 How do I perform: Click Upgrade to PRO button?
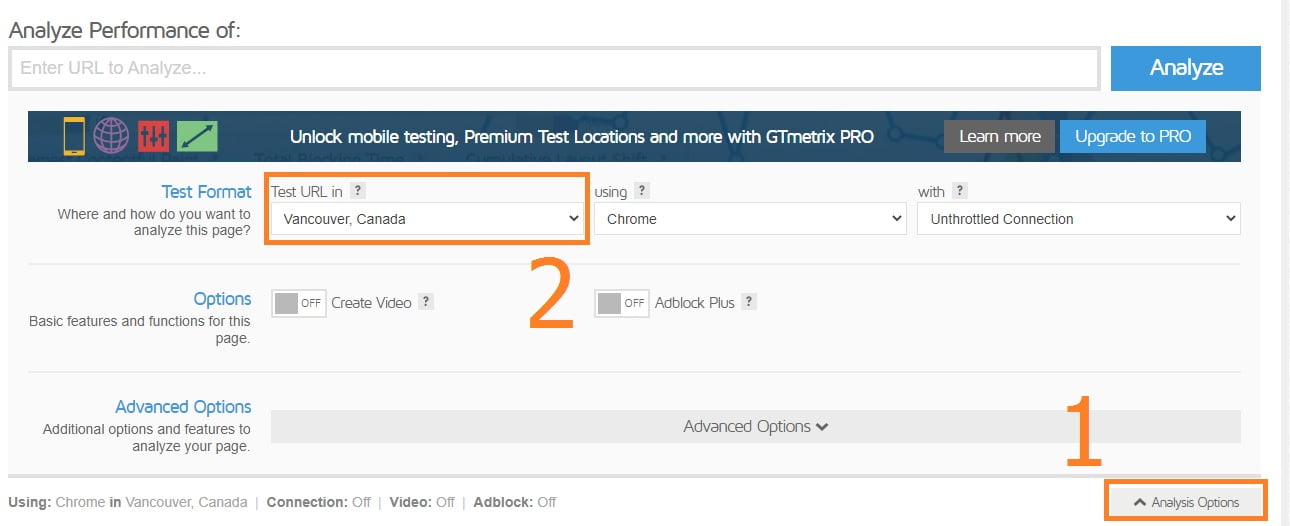(1133, 137)
